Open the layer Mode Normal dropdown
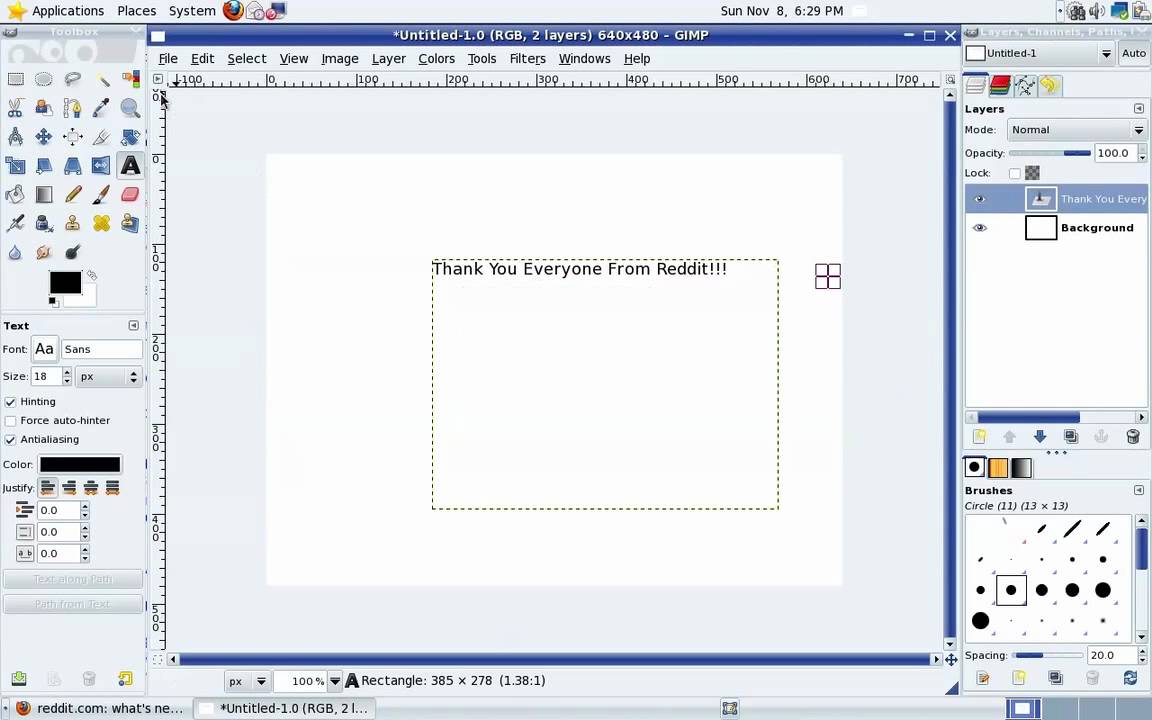 1077,130
